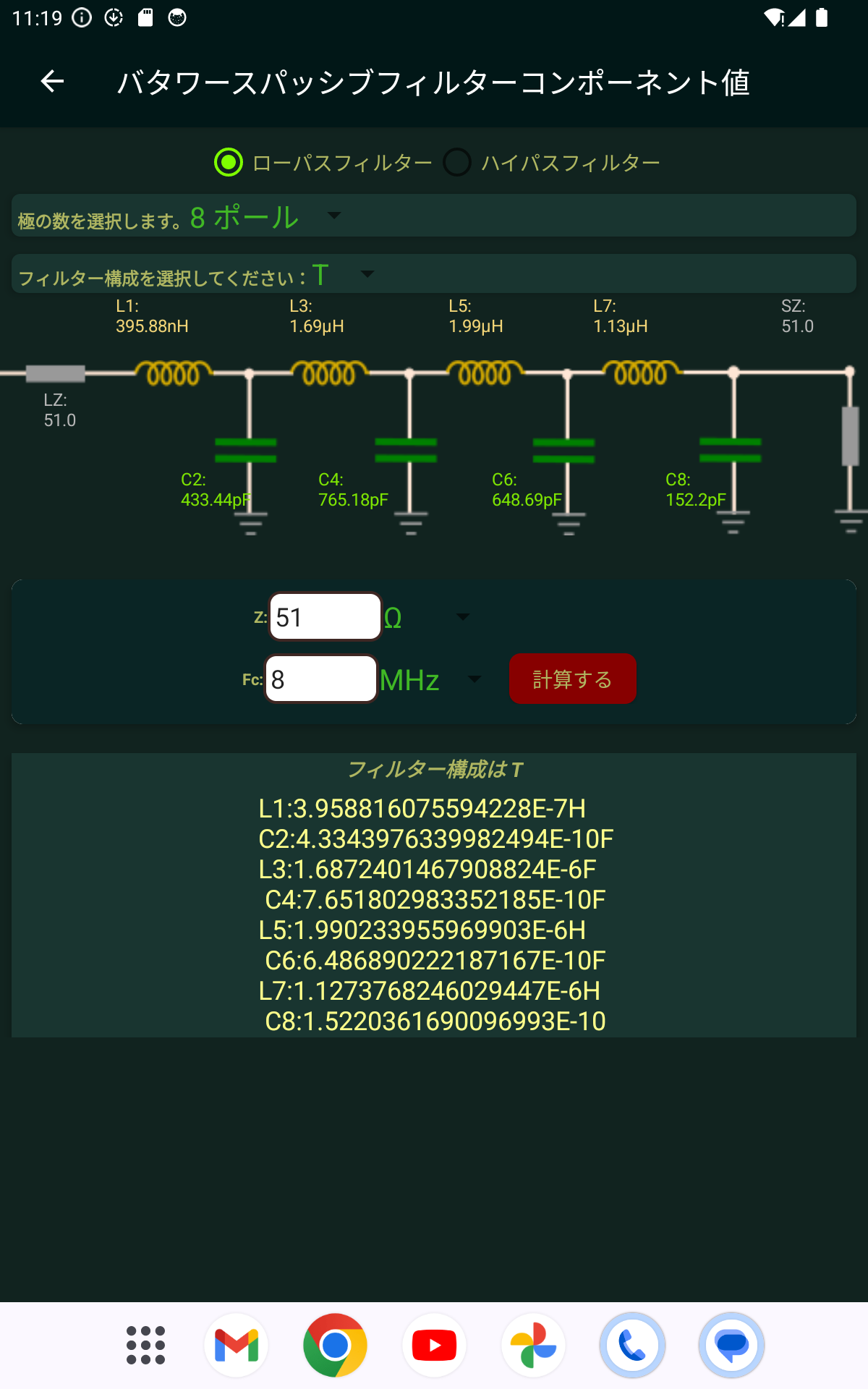Tap the C4 capacitor symbol
The image size is (868, 1389).
[406, 450]
